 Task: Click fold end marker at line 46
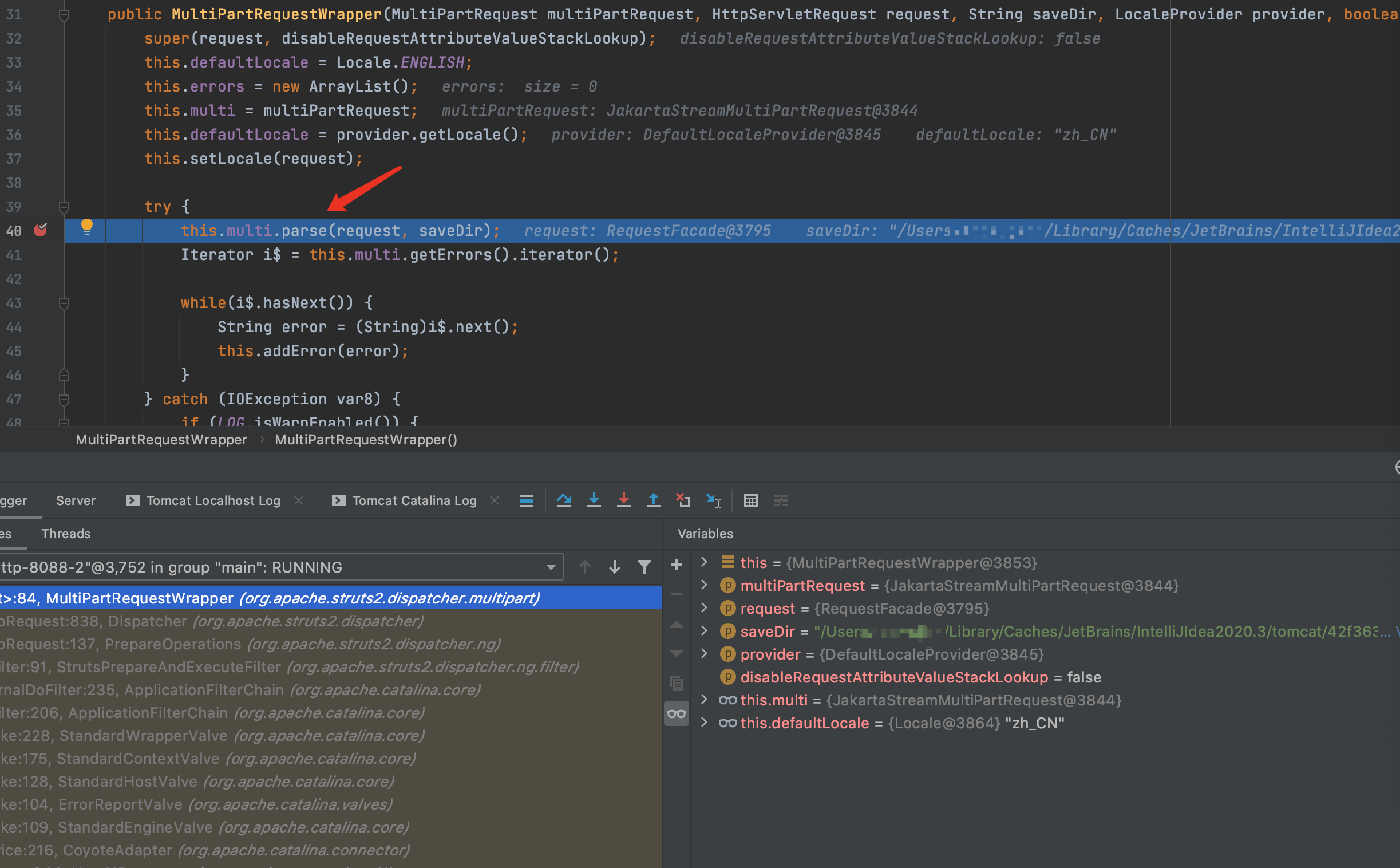point(64,375)
